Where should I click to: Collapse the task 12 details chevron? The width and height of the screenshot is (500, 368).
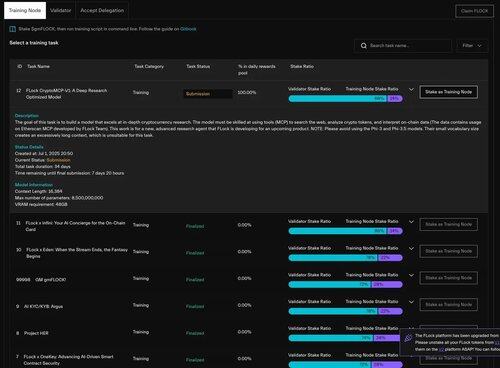[411, 89]
